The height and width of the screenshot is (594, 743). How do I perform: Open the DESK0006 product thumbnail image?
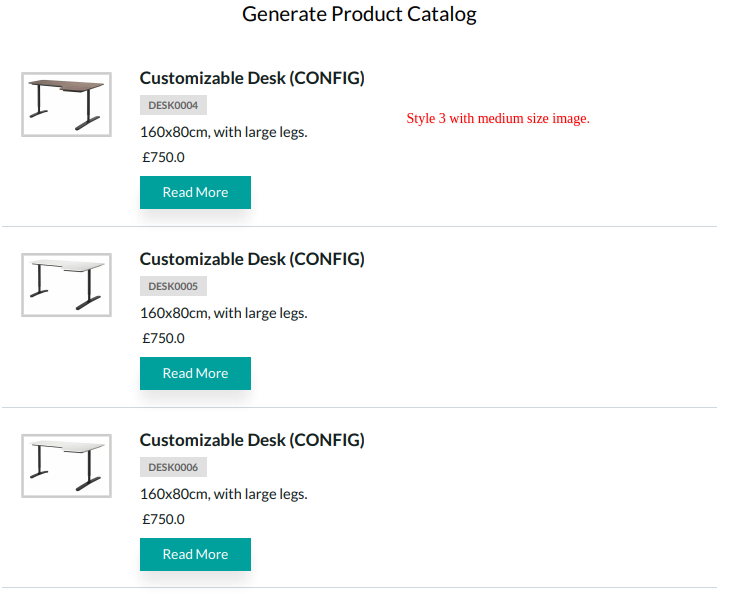[66, 466]
